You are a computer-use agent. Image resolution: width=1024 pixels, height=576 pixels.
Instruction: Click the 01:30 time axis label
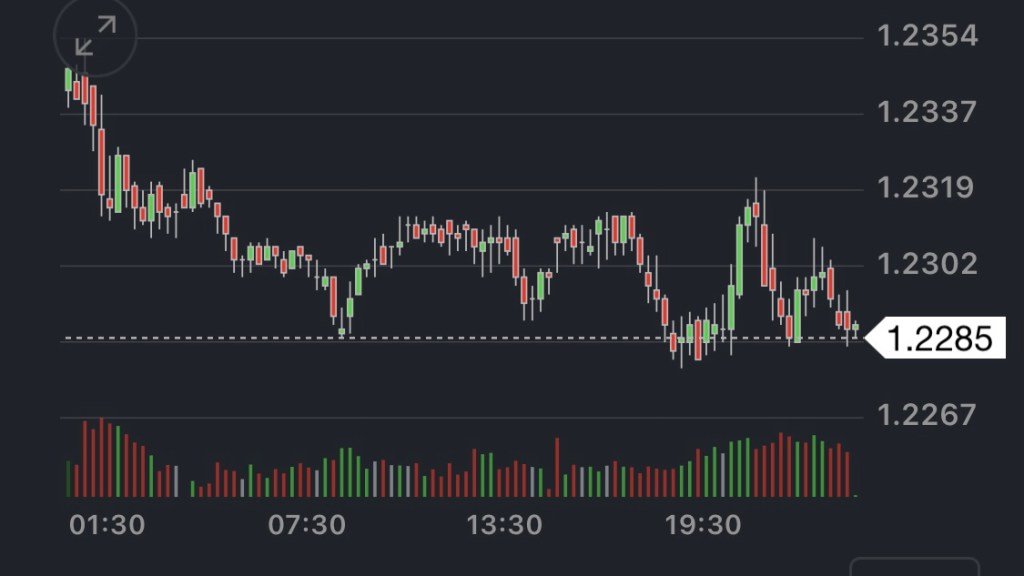pyautogui.click(x=107, y=524)
